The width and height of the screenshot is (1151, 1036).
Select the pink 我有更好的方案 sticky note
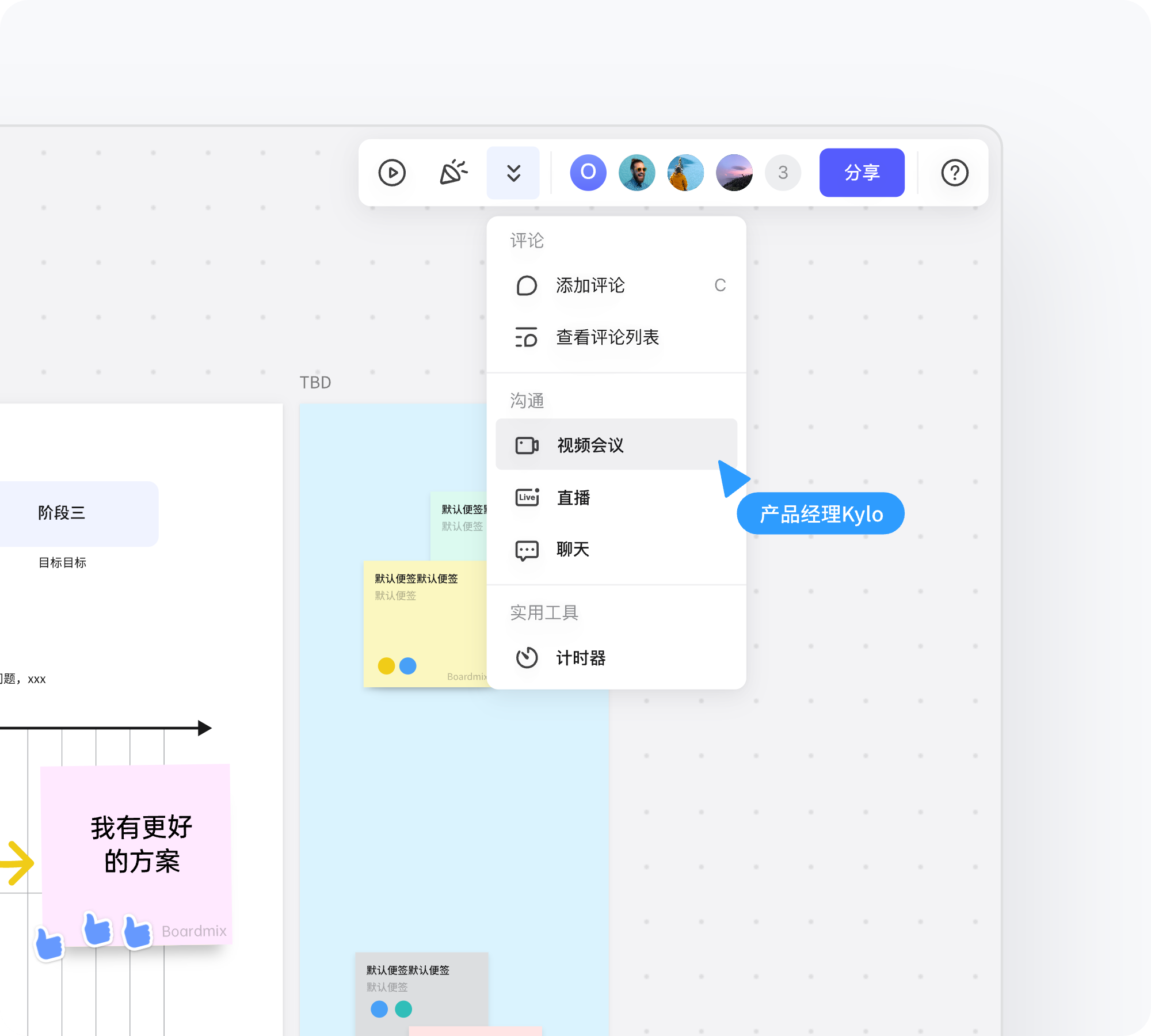(137, 854)
